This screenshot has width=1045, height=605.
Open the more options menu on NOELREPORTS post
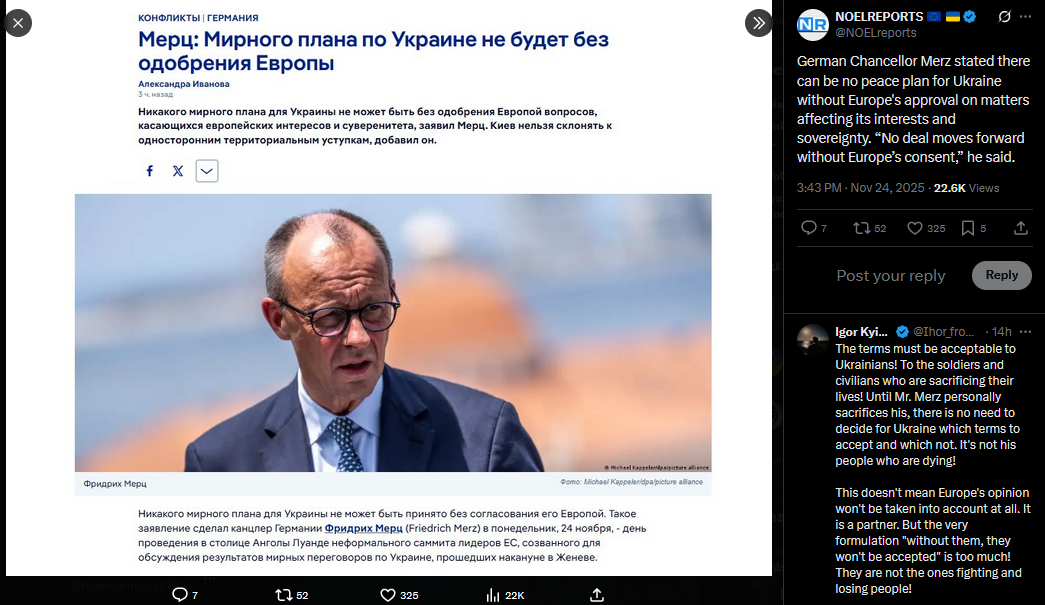1026,17
